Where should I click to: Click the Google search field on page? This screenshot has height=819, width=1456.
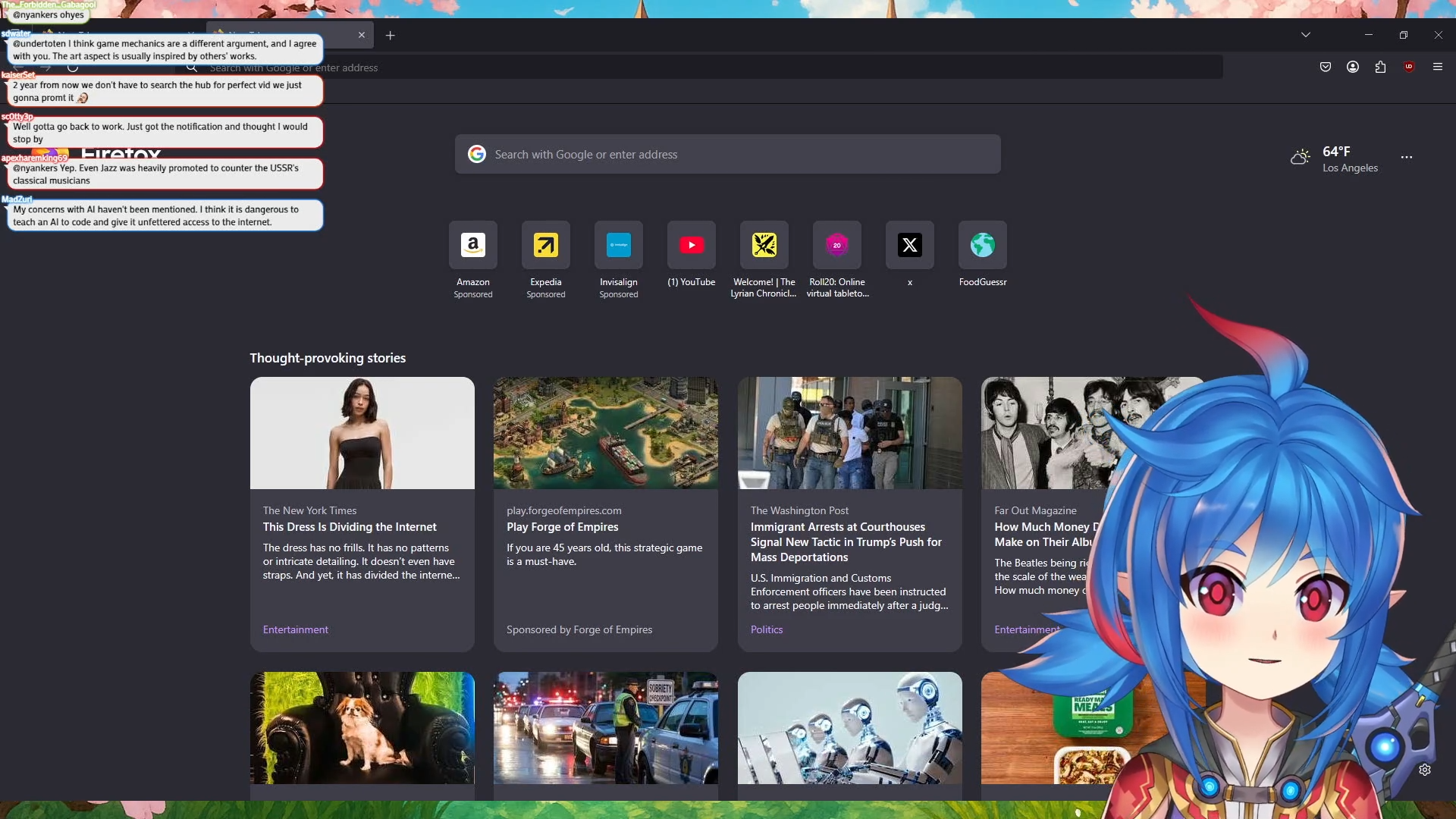click(728, 154)
